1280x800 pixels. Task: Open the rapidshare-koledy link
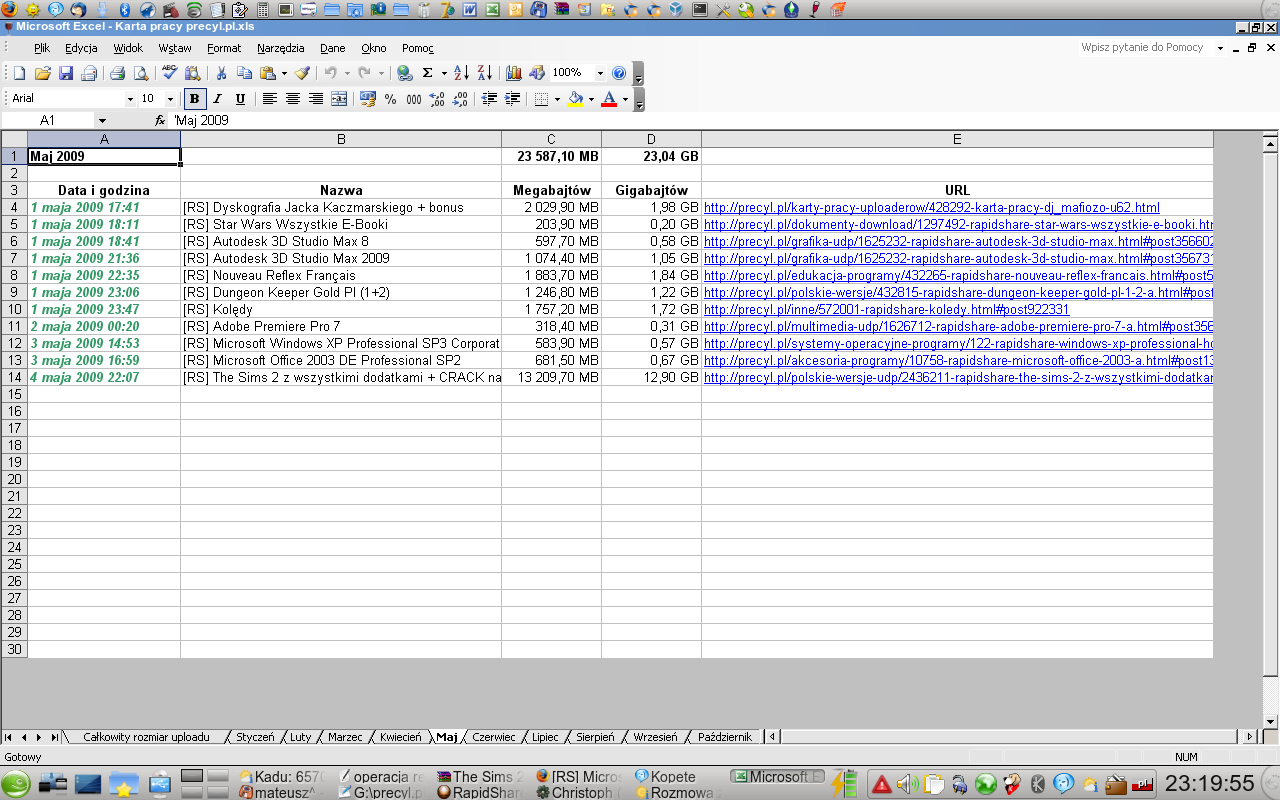(x=887, y=309)
